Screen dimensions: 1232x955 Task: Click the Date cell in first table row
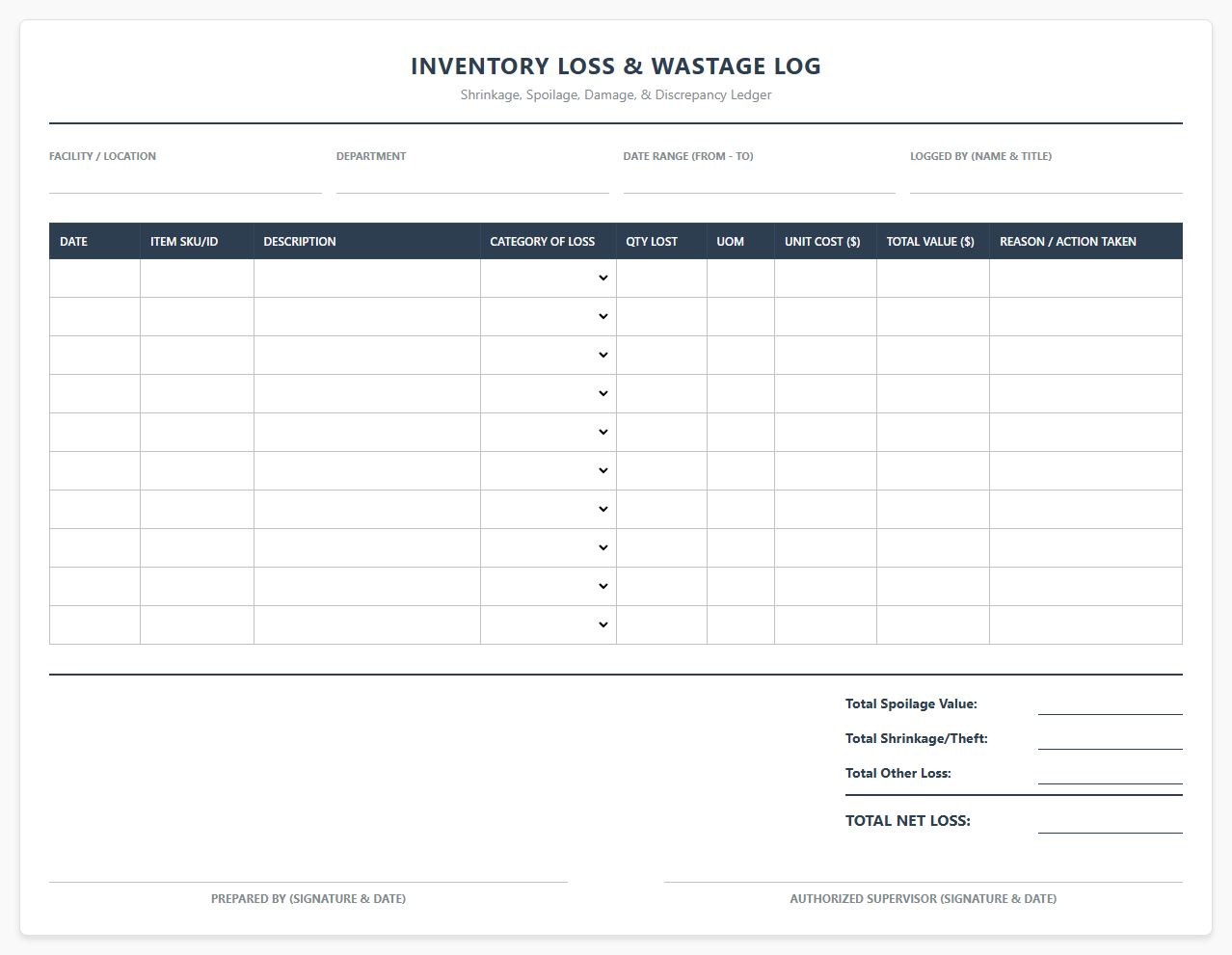click(95, 279)
